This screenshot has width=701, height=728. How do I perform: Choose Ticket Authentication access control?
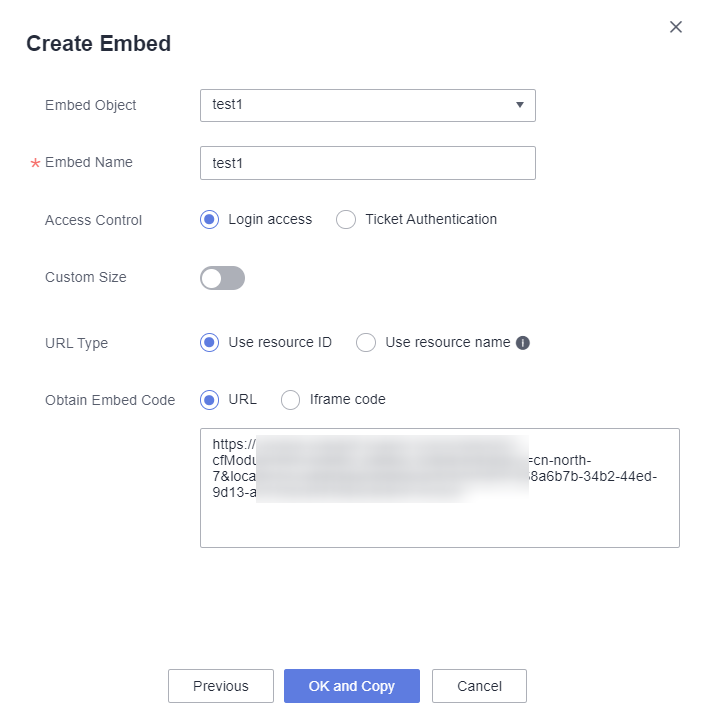[346, 219]
